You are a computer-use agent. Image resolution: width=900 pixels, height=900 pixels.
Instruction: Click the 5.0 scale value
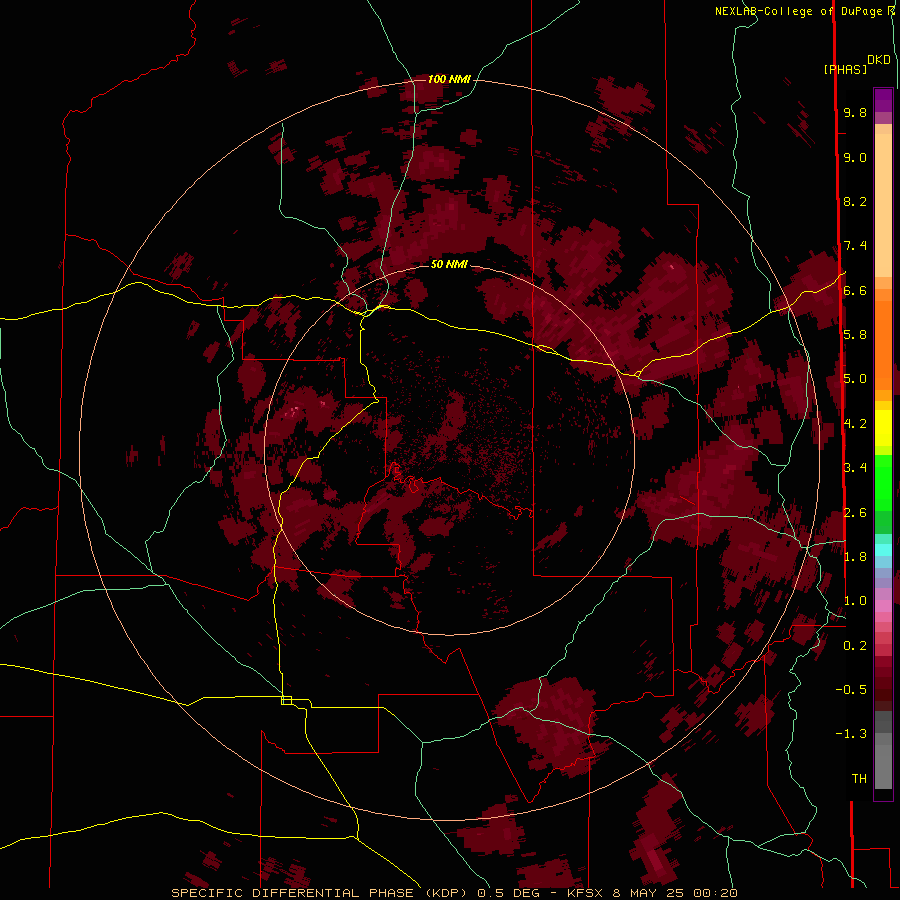click(855, 379)
